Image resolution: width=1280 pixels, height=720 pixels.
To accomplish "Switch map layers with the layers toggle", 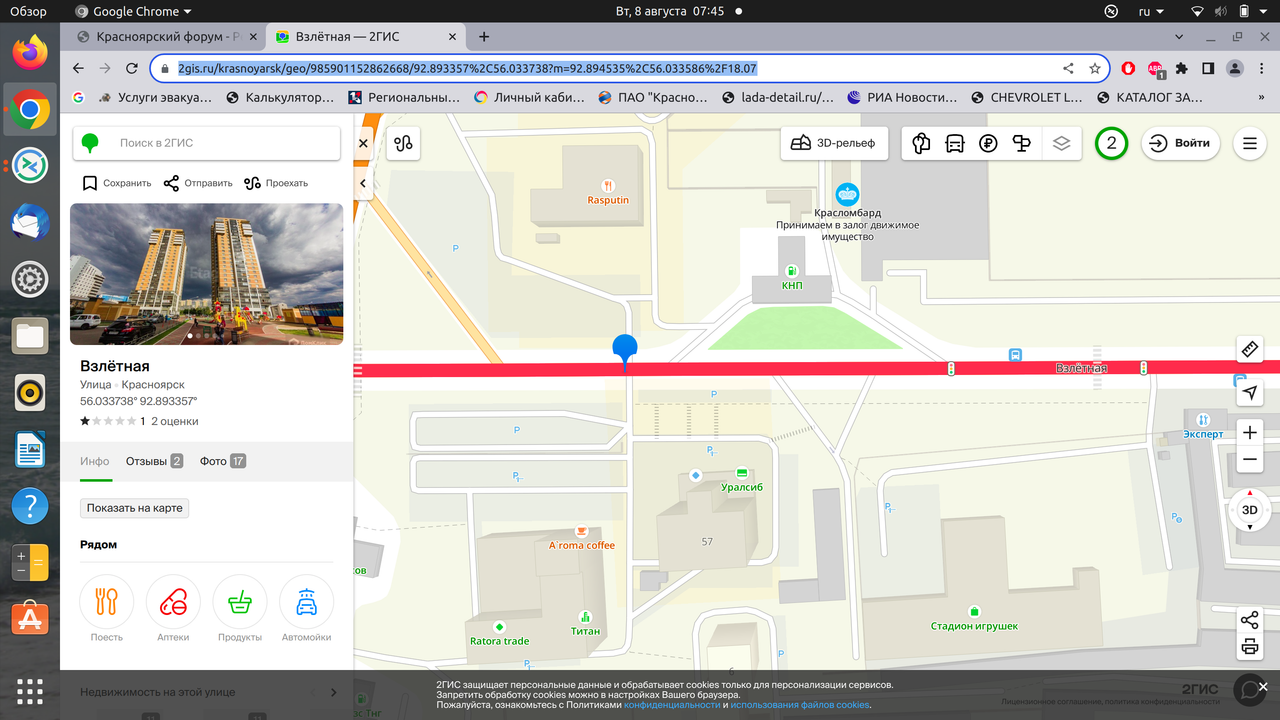I will (x=1061, y=143).
